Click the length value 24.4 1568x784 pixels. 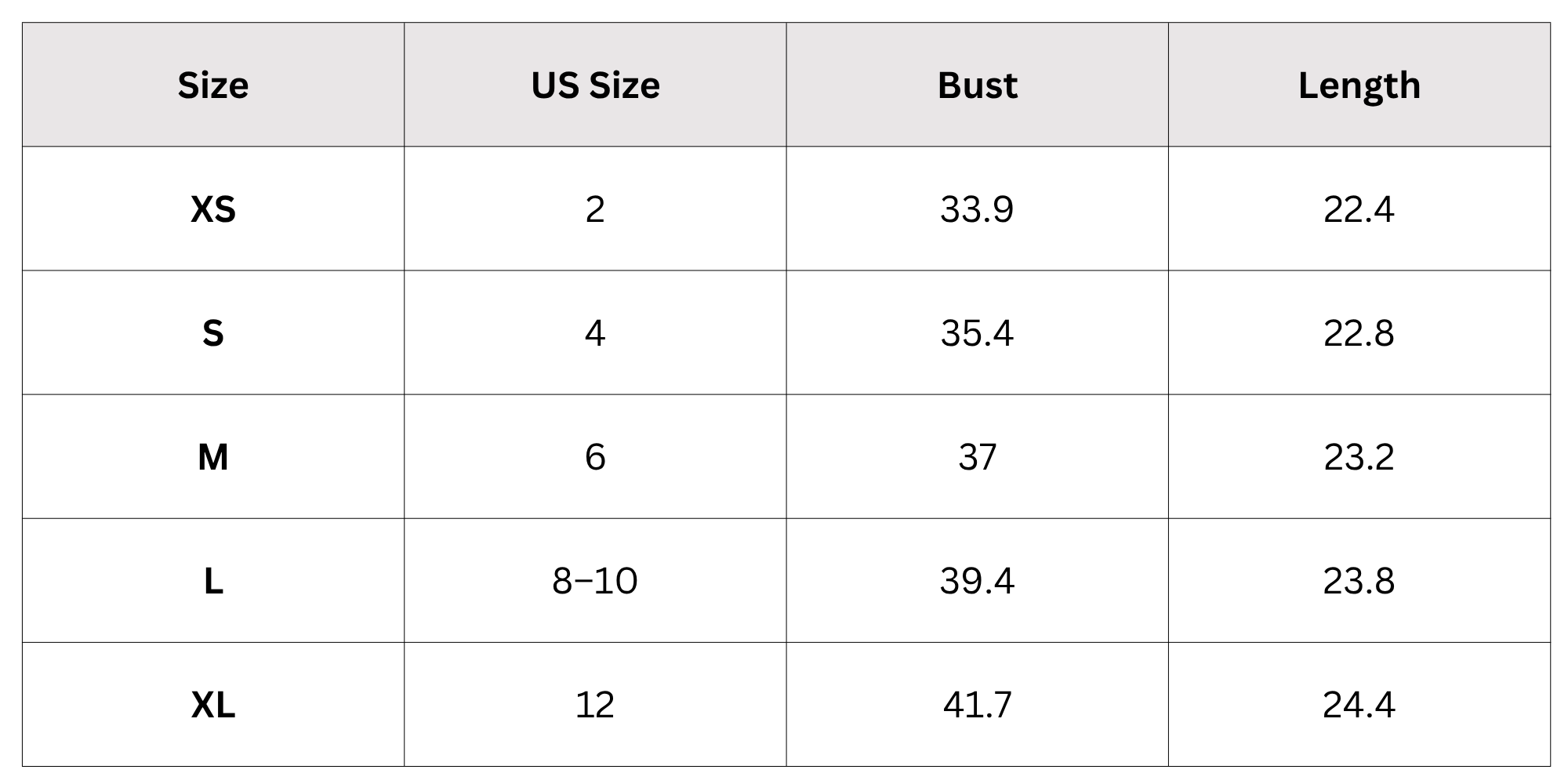(x=1359, y=705)
